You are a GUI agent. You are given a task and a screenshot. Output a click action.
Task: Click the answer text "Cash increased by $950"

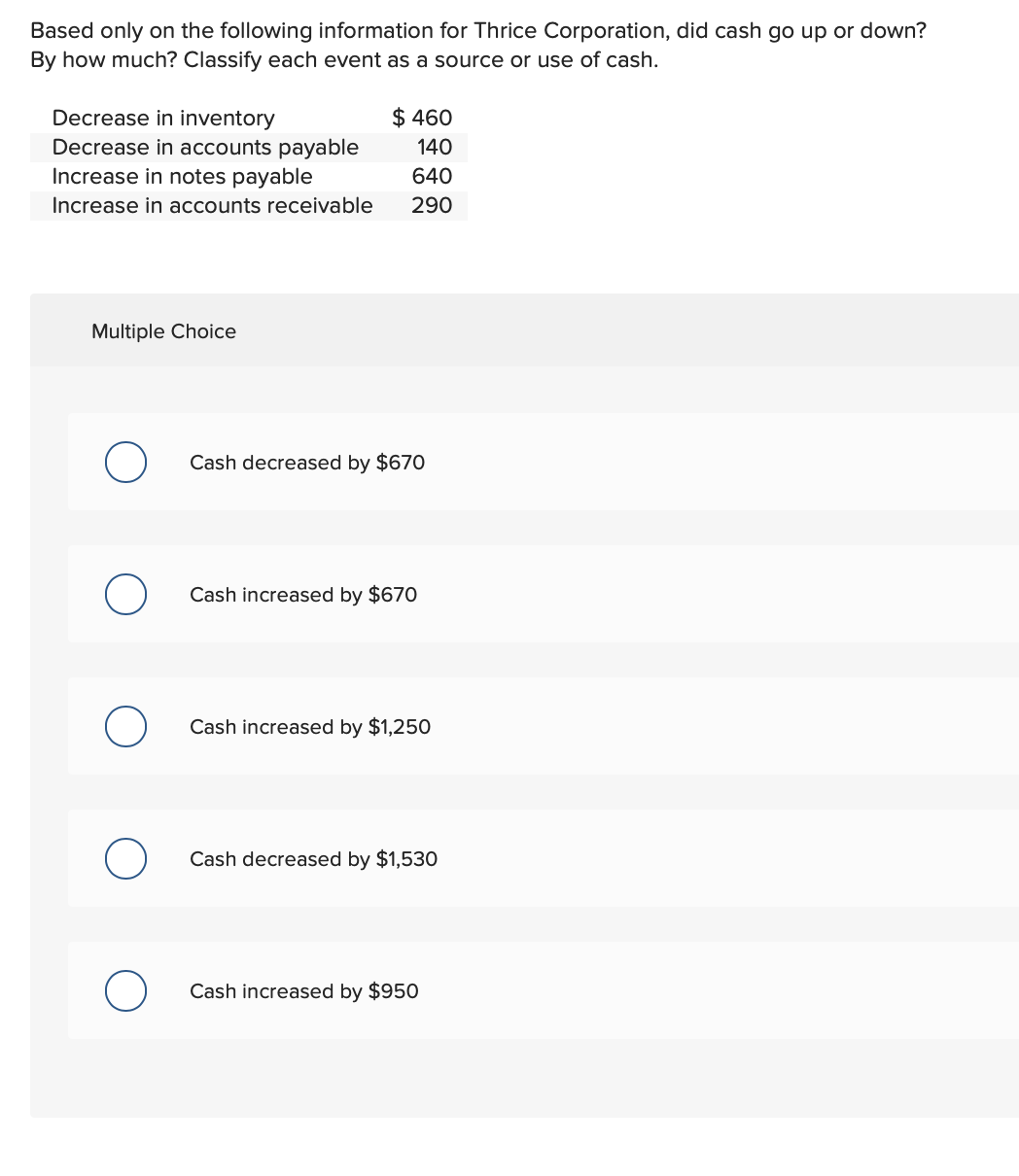(303, 991)
